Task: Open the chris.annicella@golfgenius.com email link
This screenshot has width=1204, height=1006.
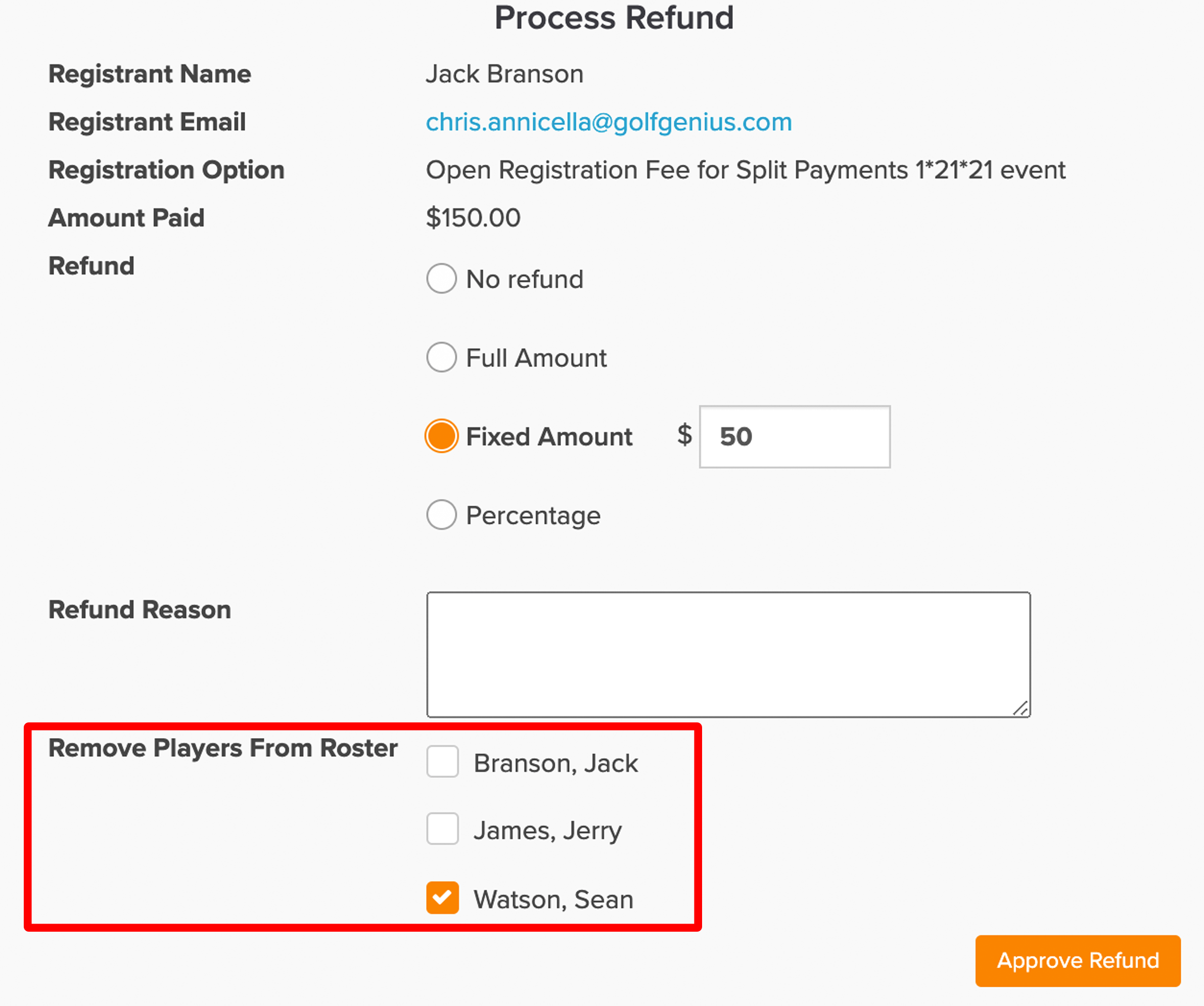Action: point(609,122)
